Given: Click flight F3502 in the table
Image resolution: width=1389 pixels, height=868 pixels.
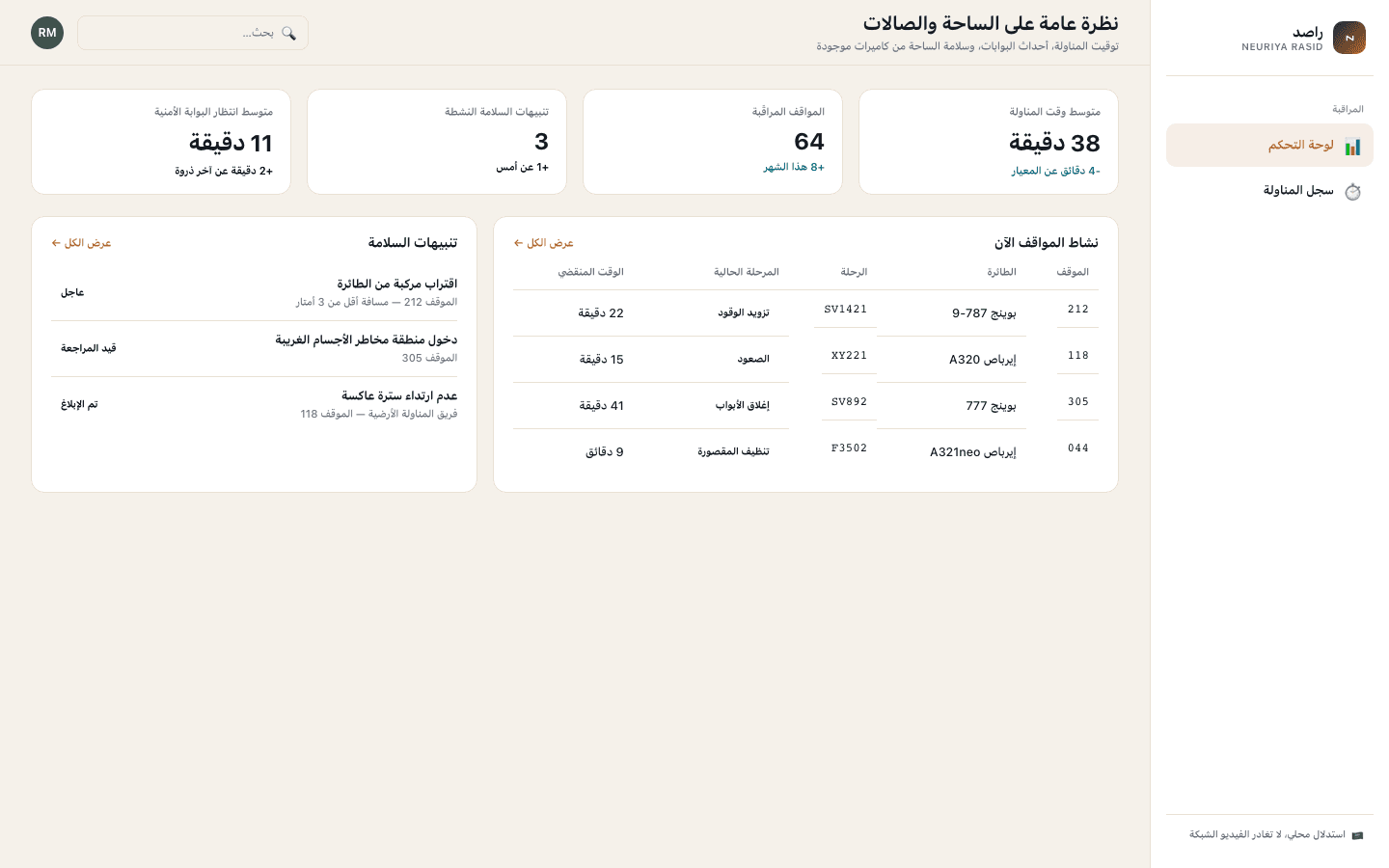Looking at the screenshot, I should click(849, 448).
